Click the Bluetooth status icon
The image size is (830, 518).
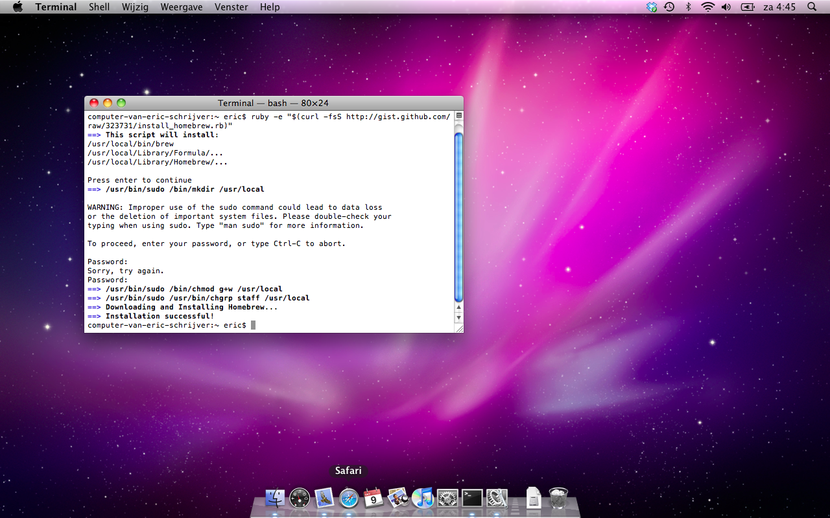pos(688,7)
